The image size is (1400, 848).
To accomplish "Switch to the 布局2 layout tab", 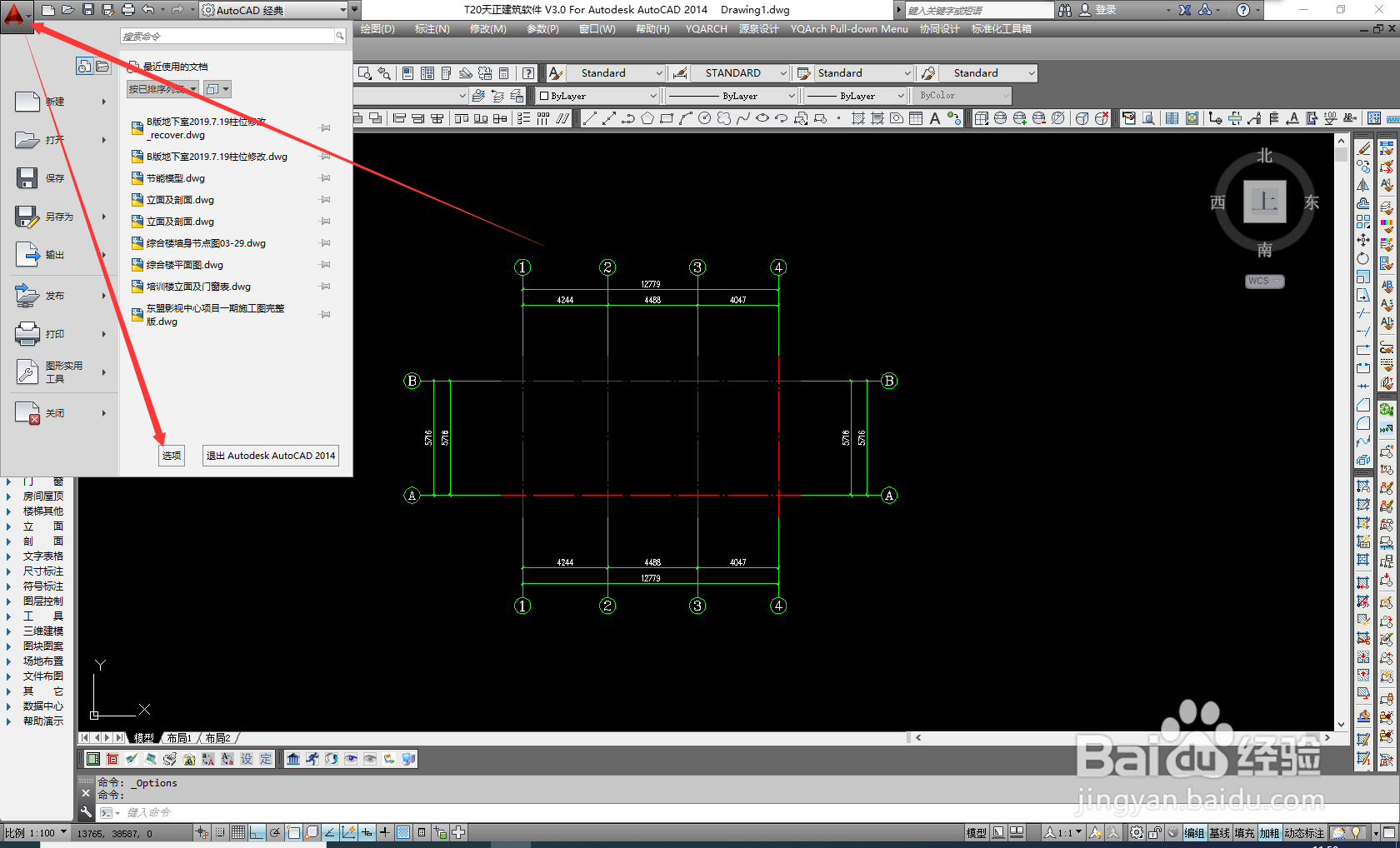I will 217,738.
